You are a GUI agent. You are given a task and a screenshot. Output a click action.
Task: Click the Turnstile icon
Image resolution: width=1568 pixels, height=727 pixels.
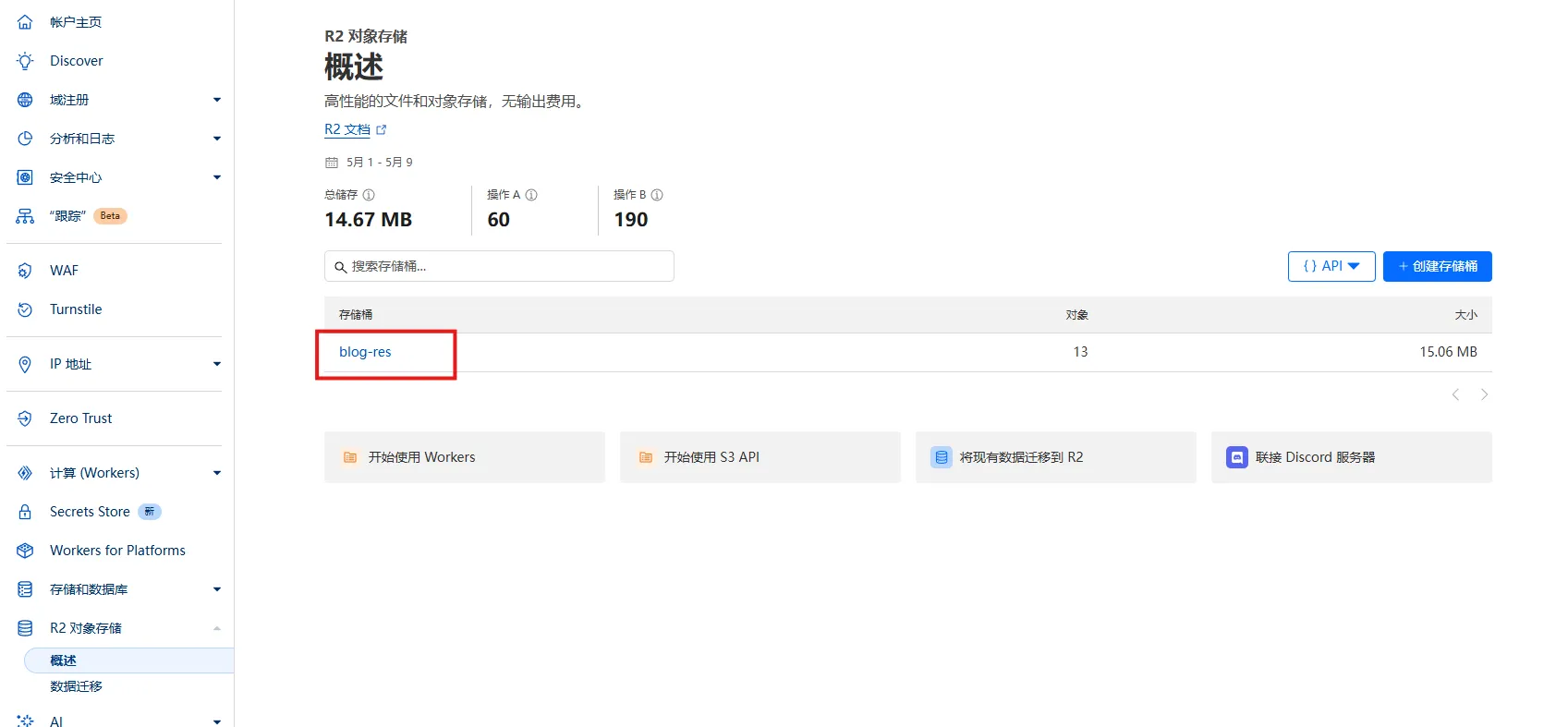coord(25,309)
